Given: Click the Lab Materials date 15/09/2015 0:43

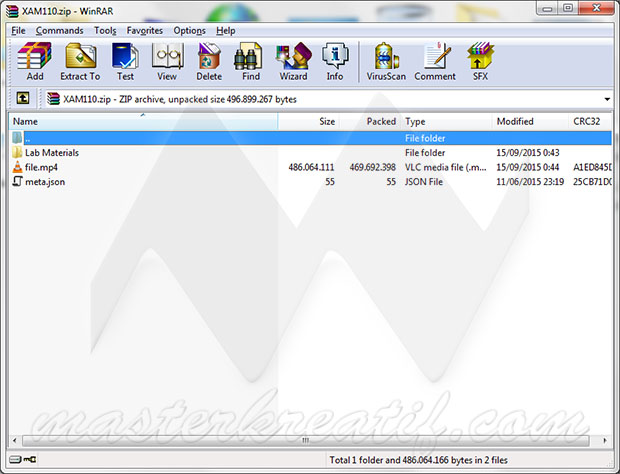Looking at the screenshot, I should [x=527, y=153].
